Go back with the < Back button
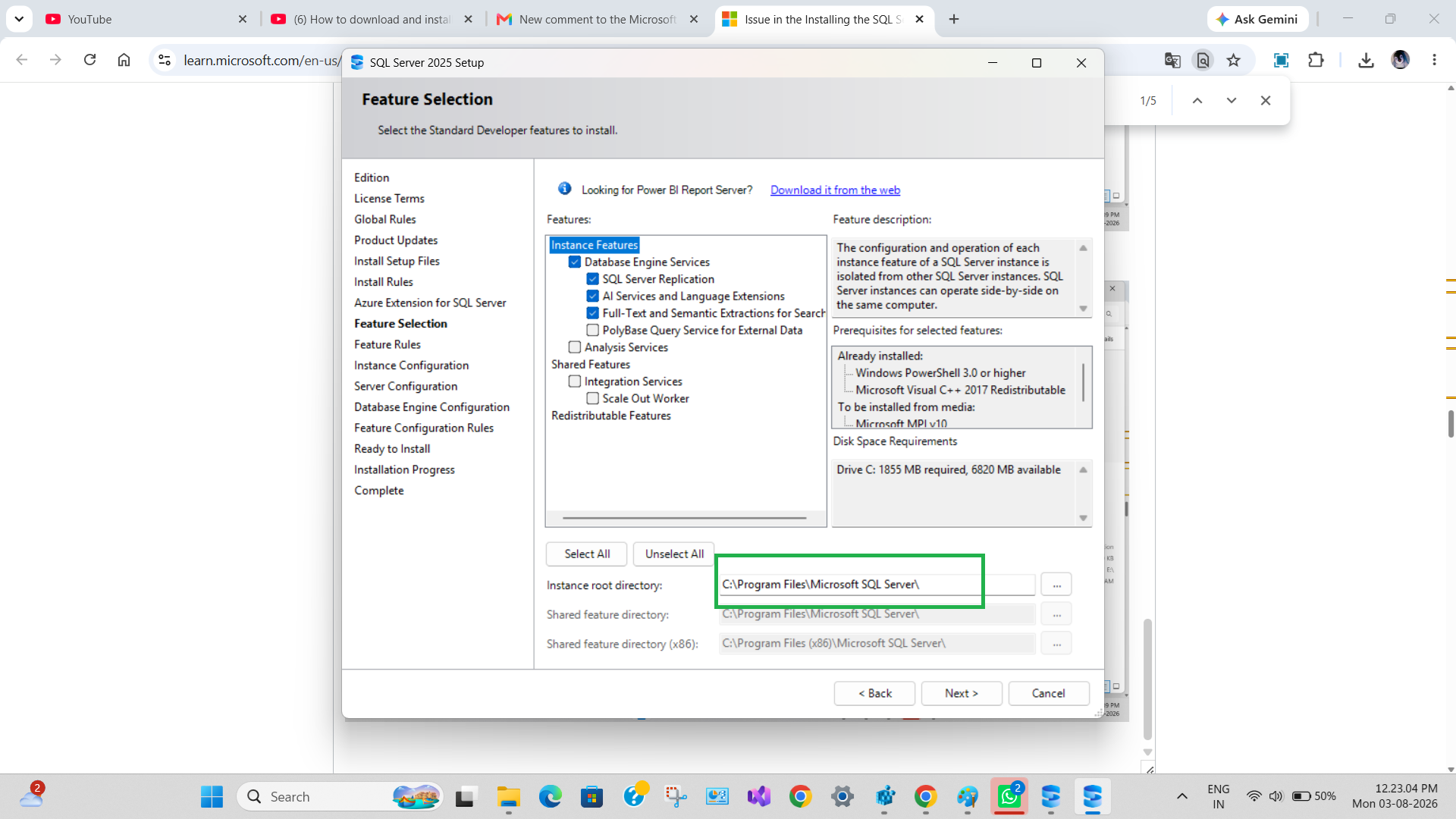Viewport: 1456px width, 819px height. coord(875,693)
